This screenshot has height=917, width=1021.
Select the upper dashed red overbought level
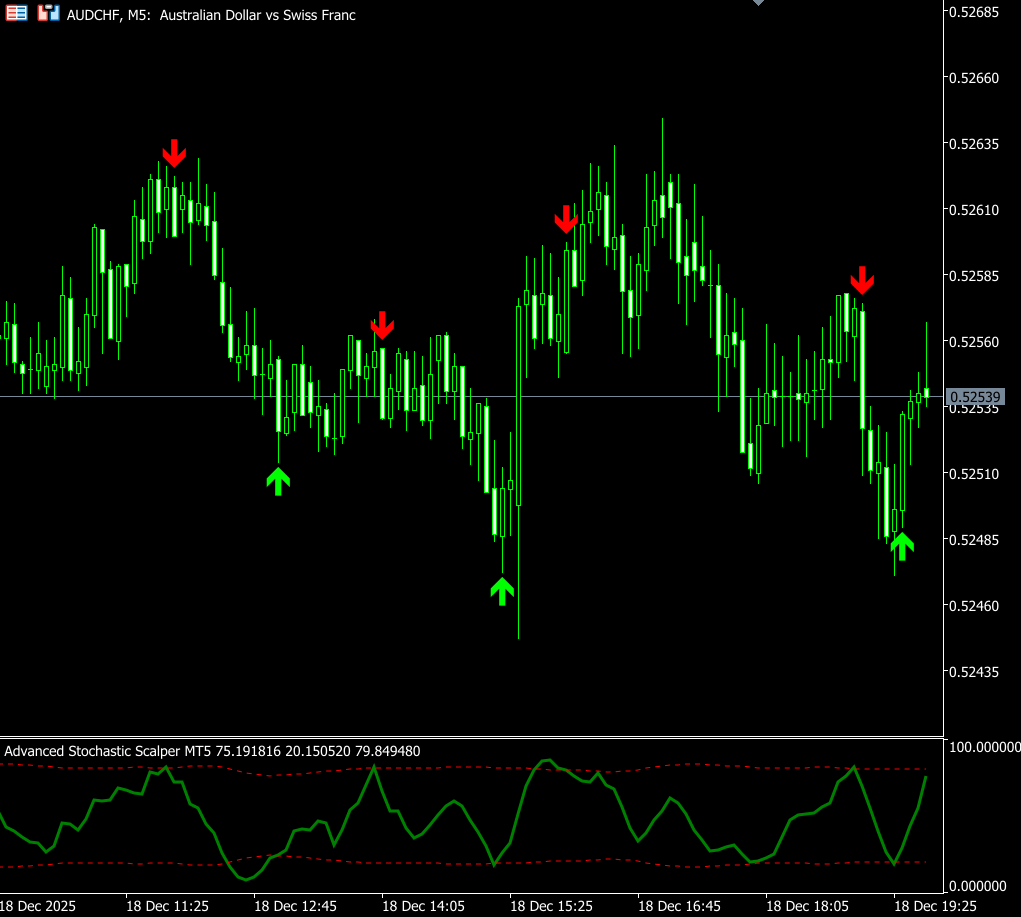click(x=463, y=769)
